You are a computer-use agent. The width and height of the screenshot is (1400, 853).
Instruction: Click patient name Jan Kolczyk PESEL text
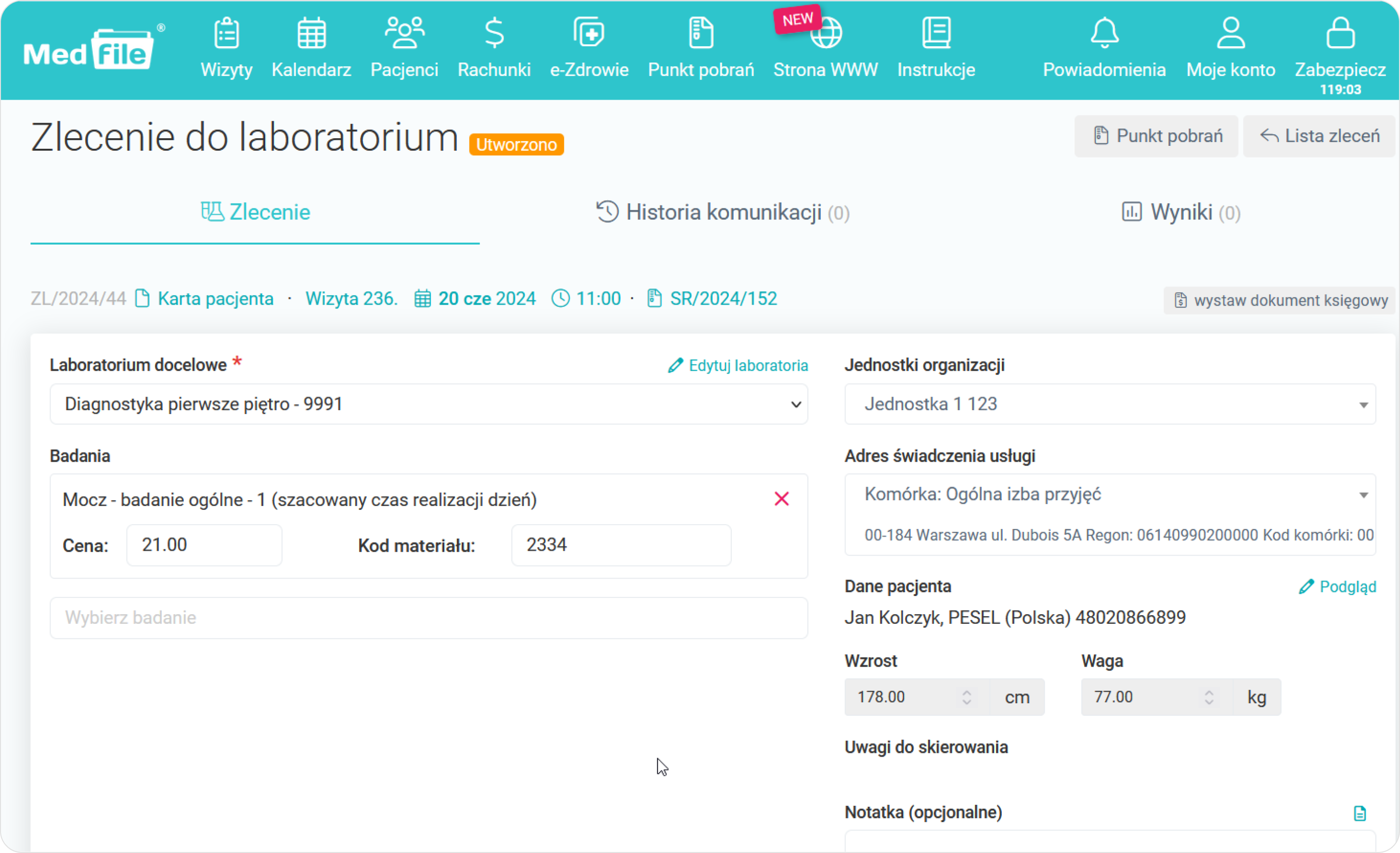(1014, 618)
